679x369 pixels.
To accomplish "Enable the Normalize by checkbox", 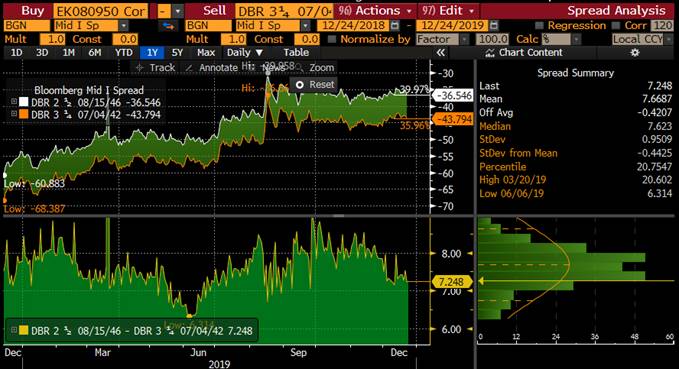I will pyautogui.click(x=332, y=40).
